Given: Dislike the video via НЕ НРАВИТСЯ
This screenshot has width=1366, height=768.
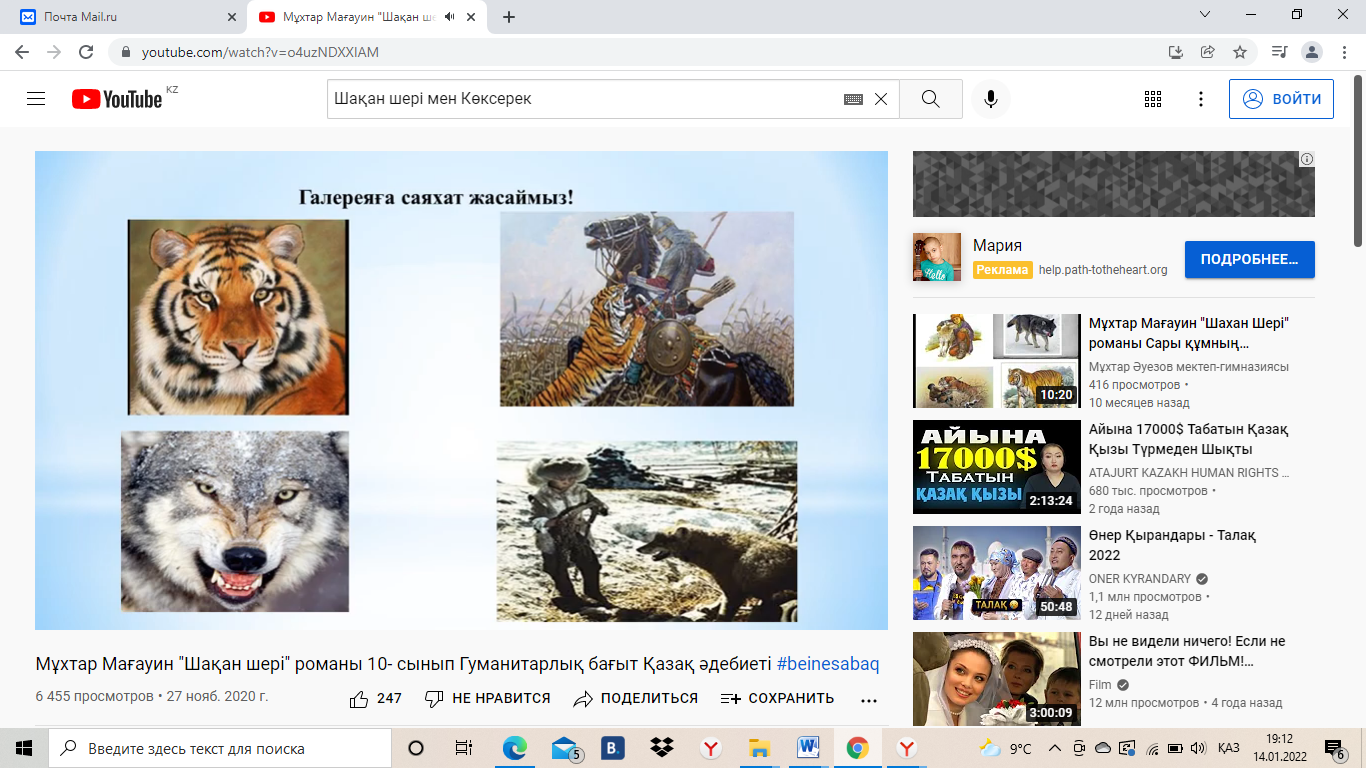Looking at the screenshot, I should 488,699.
